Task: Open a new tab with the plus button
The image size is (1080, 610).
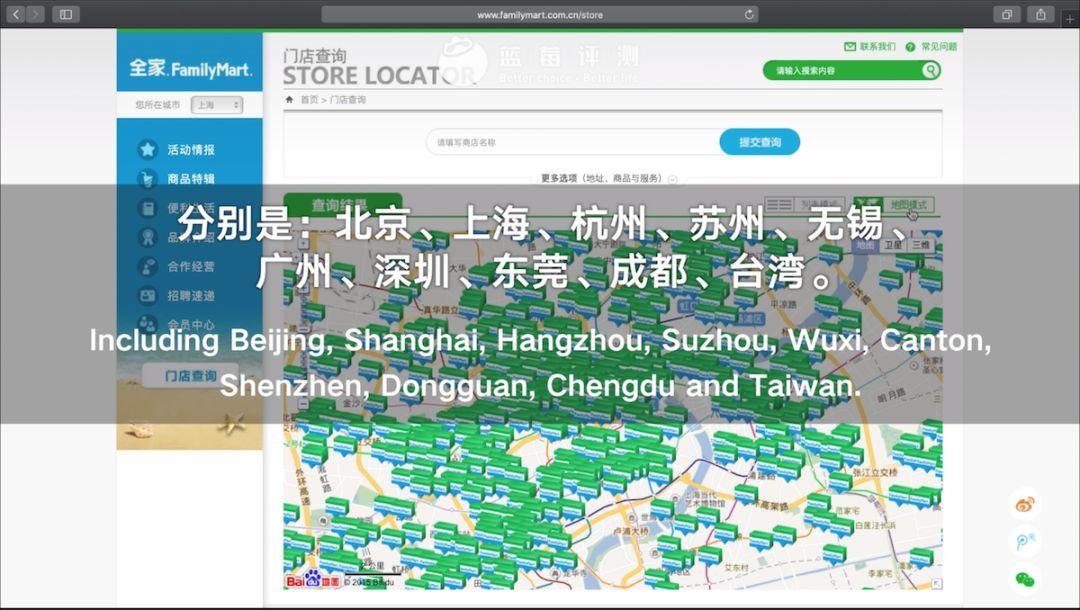Action: 1071,17
